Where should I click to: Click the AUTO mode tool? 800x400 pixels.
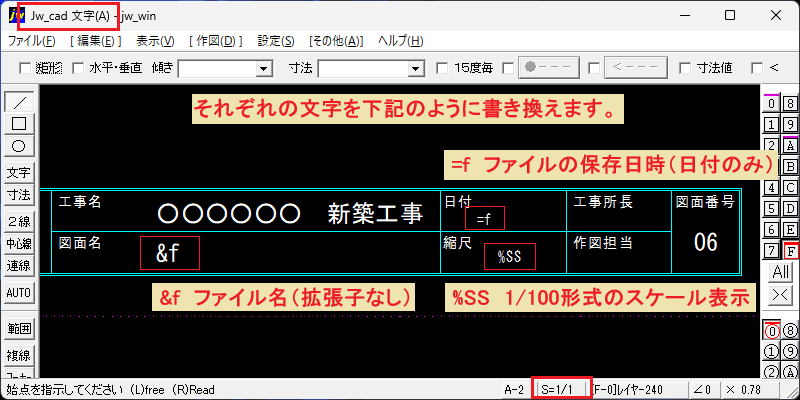click(19, 293)
